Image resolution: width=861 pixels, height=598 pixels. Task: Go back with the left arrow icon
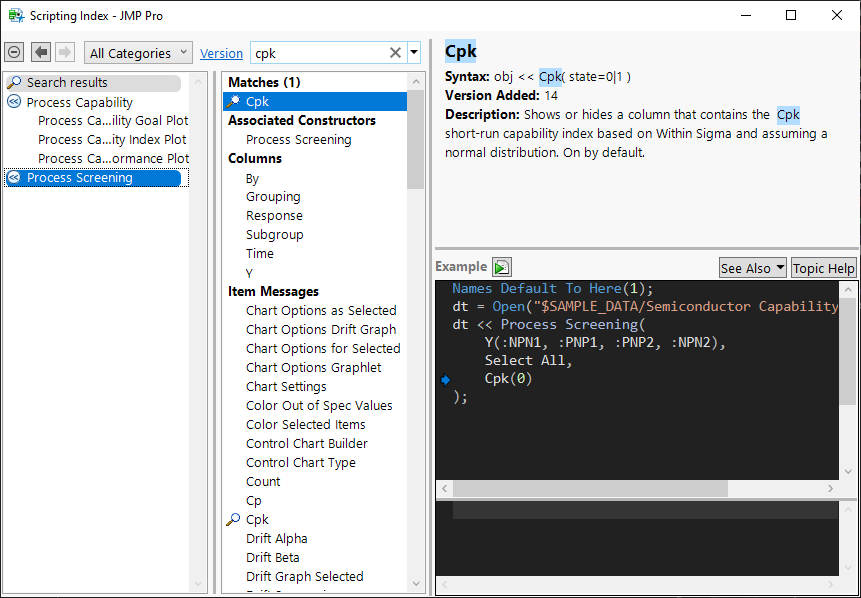click(41, 53)
